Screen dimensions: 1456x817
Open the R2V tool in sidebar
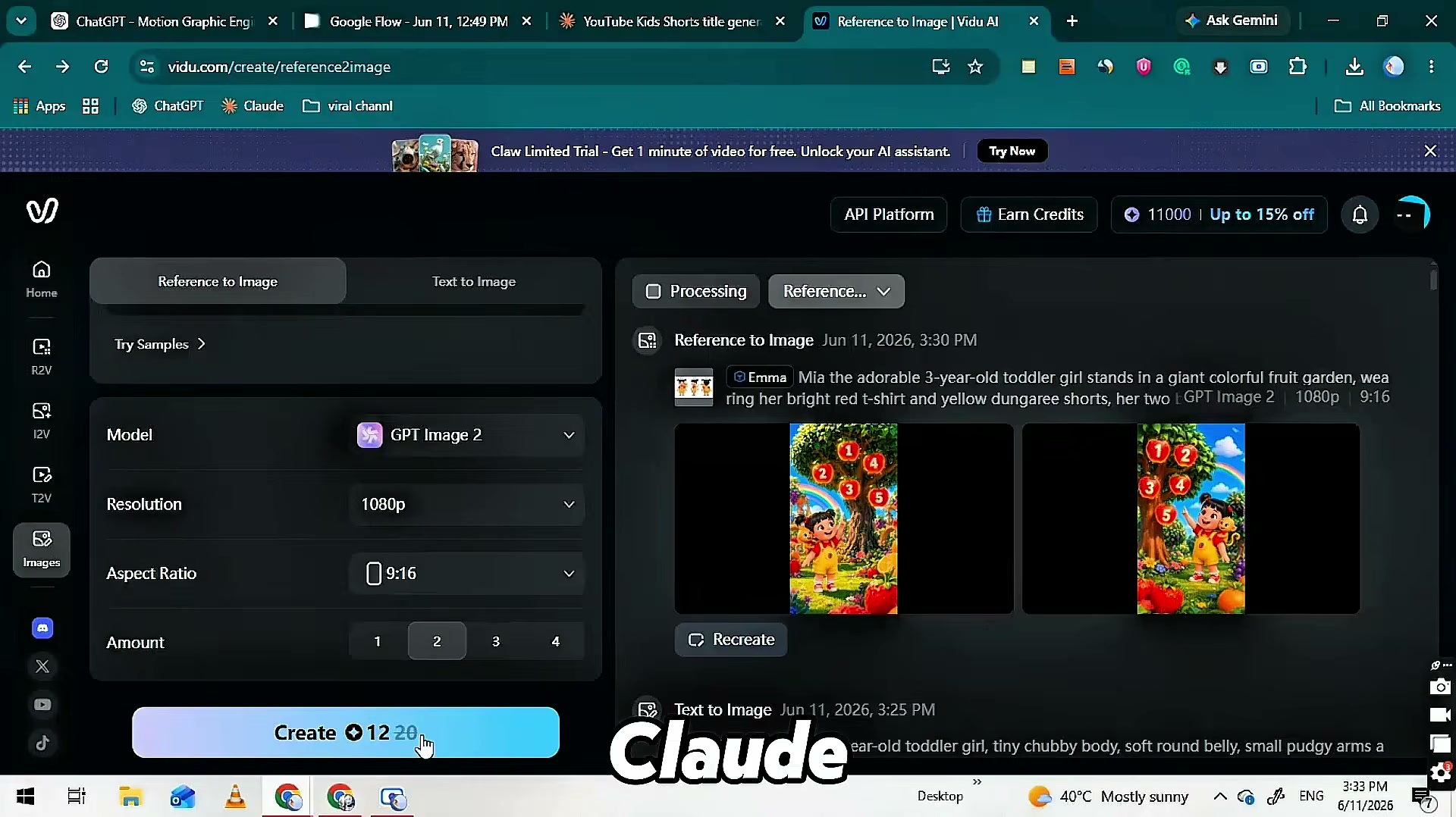point(42,357)
